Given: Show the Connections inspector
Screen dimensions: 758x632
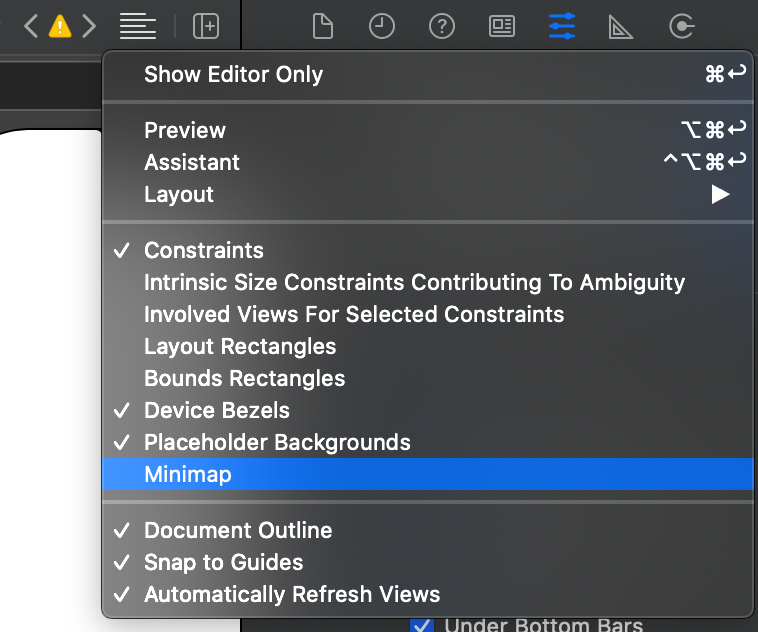Looking at the screenshot, I should [x=682, y=26].
